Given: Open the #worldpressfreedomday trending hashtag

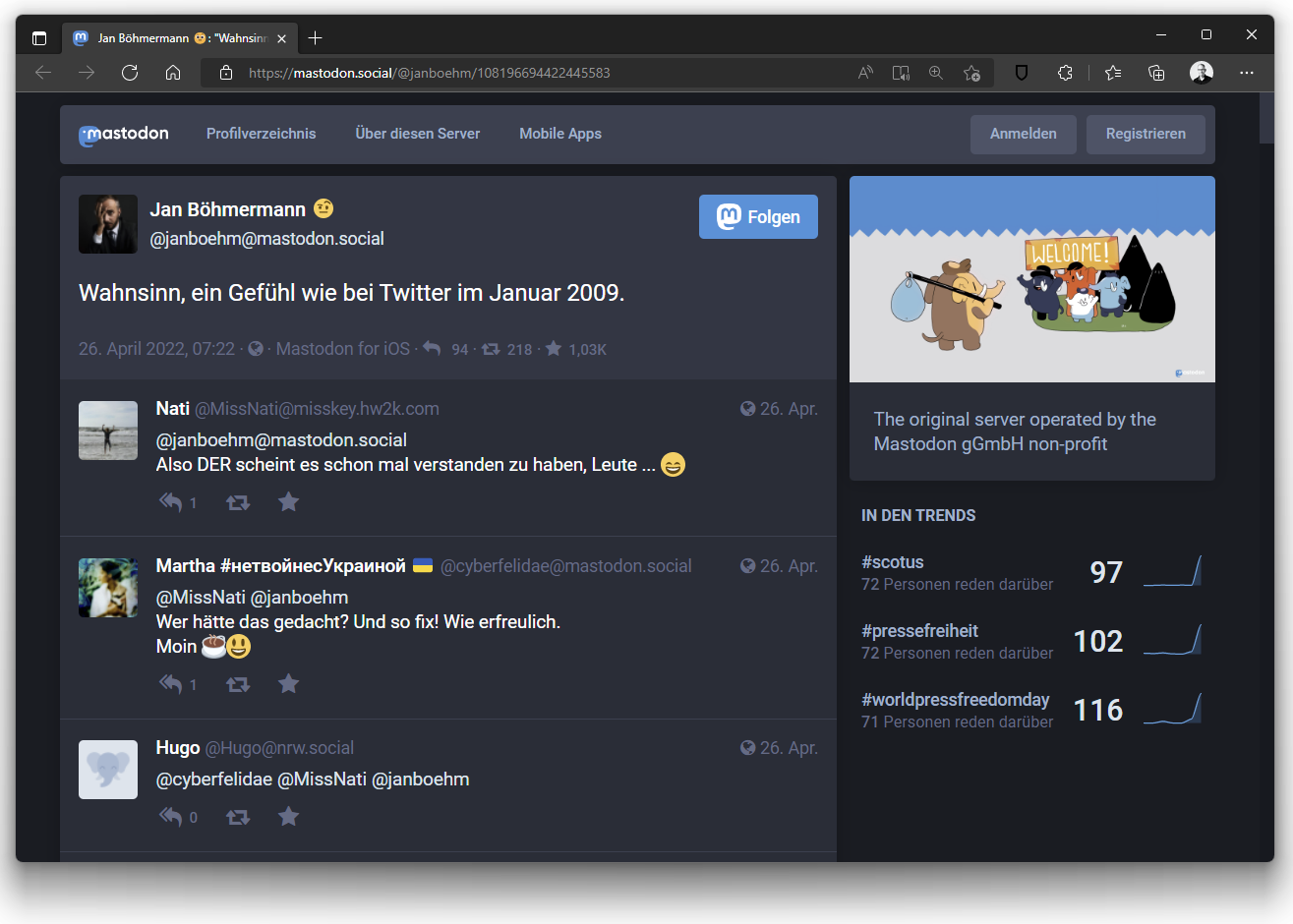Looking at the screenshot, I should tap(956, 700).
